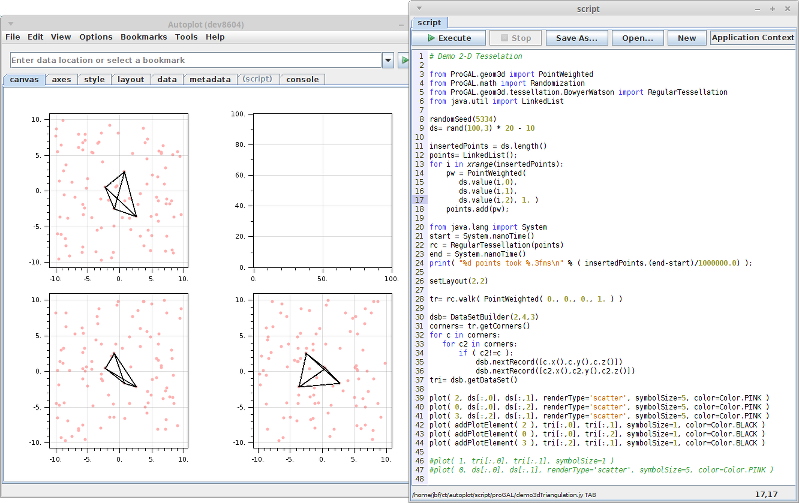Image resolution: width=799 pixels, height=503 pixels.
Task: Show the console tab
Action: coord(303,79)
